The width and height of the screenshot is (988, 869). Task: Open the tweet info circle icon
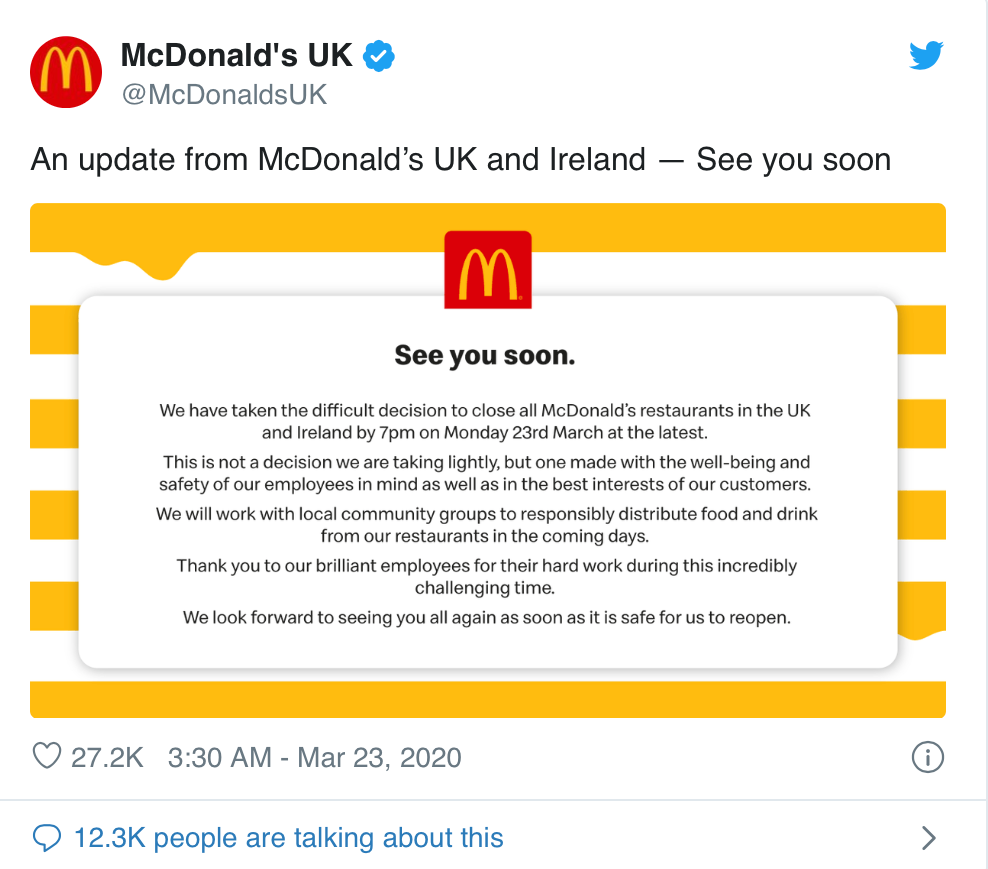click(928, 757)
